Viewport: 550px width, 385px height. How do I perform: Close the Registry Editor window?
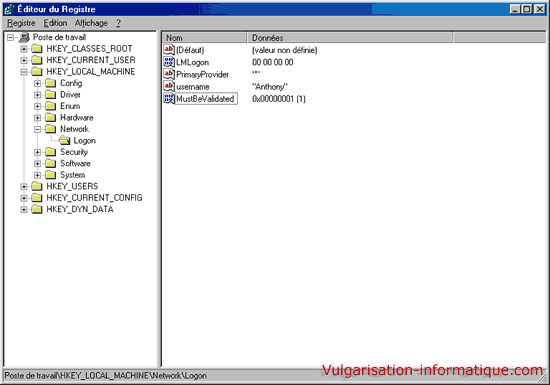tap(540, 9)
